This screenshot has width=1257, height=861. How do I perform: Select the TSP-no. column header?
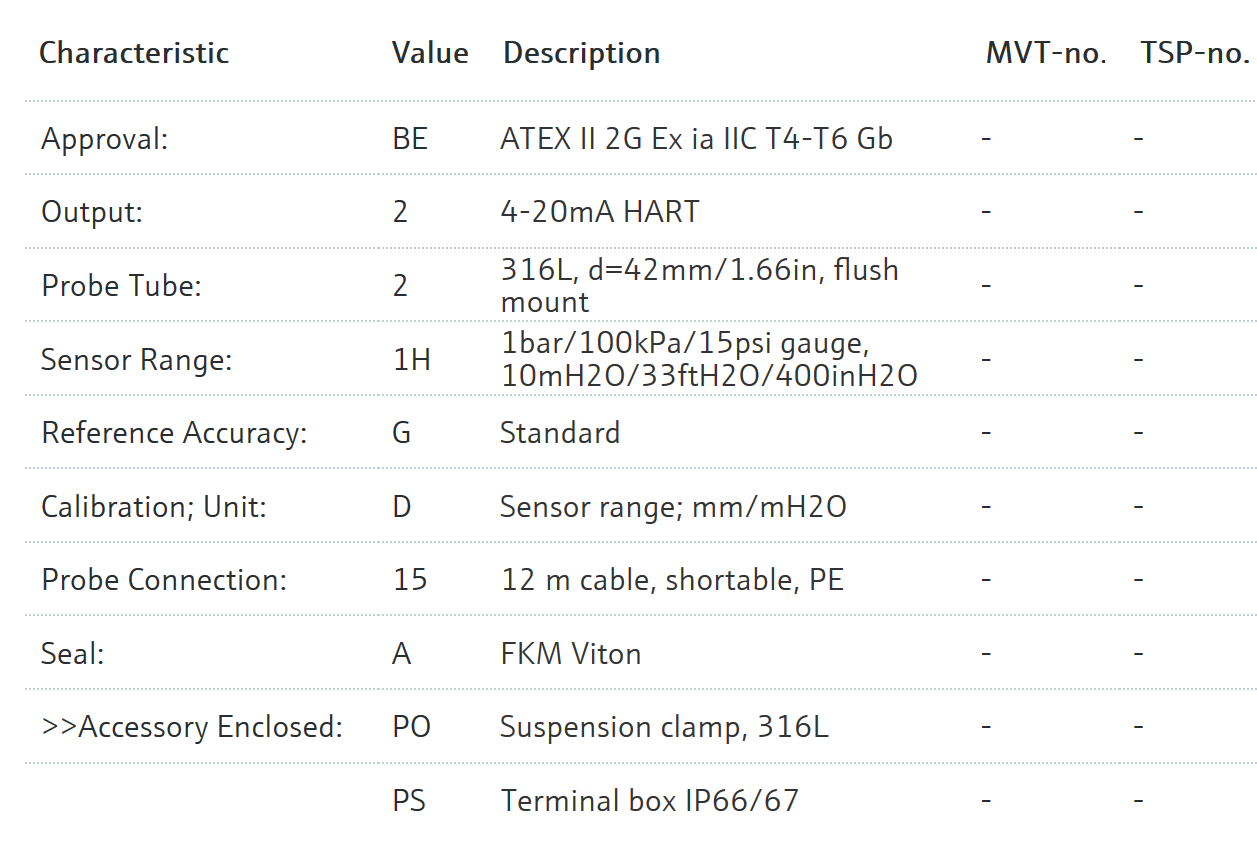[x=1195, y=53]
